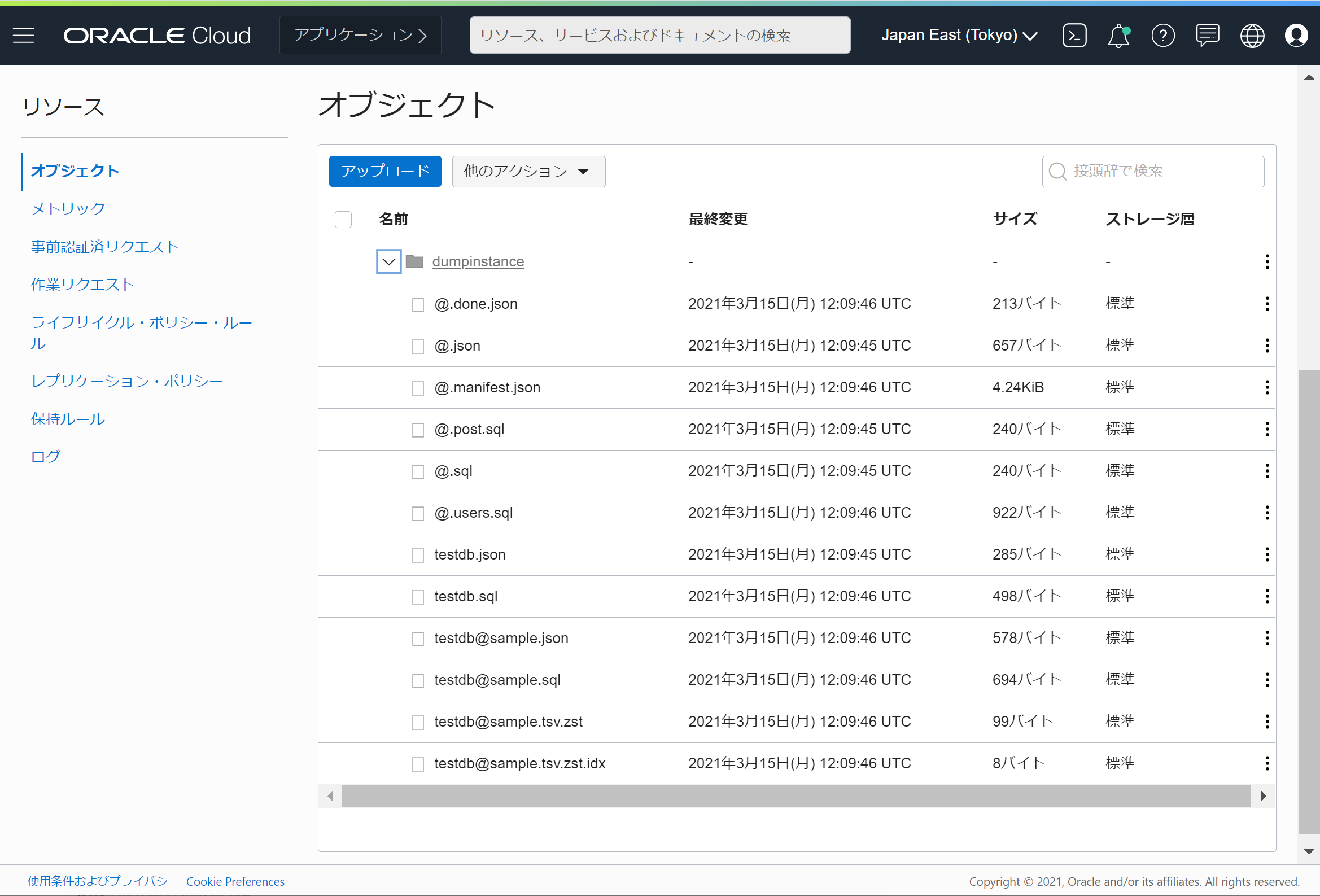Open actions menu for @.manifest.json row
The width and height of the screenshot is (1320, 896).
pos(1266,387)
